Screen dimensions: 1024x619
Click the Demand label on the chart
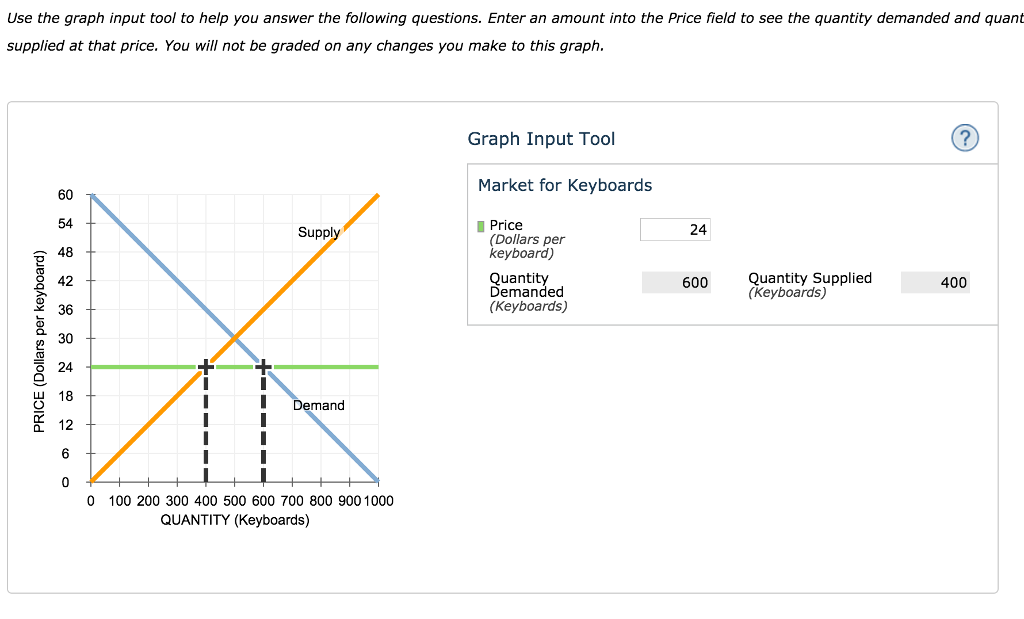(318, 405)
